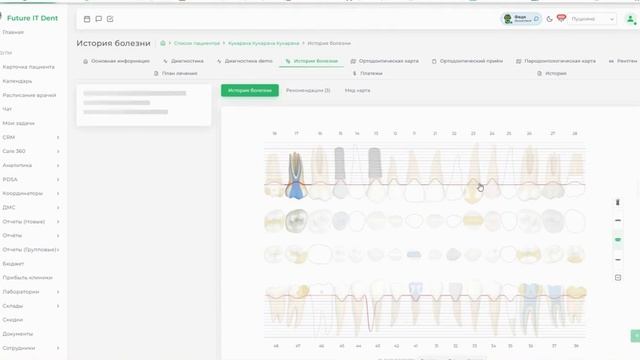Select occlusal view of tooth 17 in second row

pyautogui.click(x=296, y=221)
